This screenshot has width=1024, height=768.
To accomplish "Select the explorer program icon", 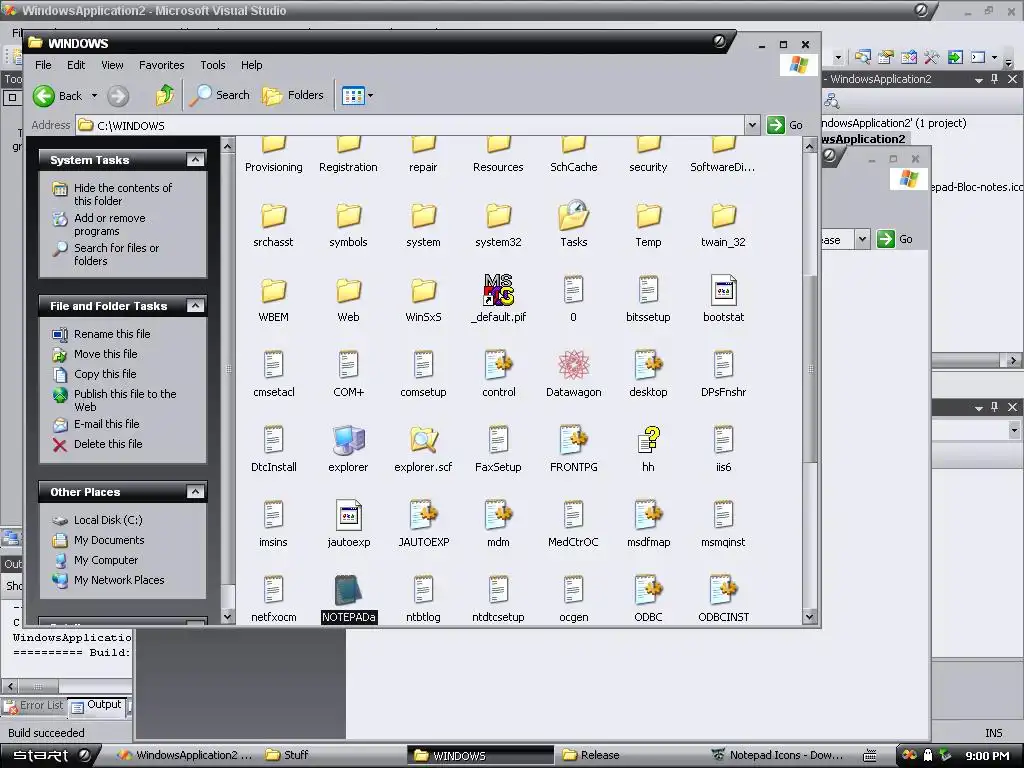I will [348, 440].
